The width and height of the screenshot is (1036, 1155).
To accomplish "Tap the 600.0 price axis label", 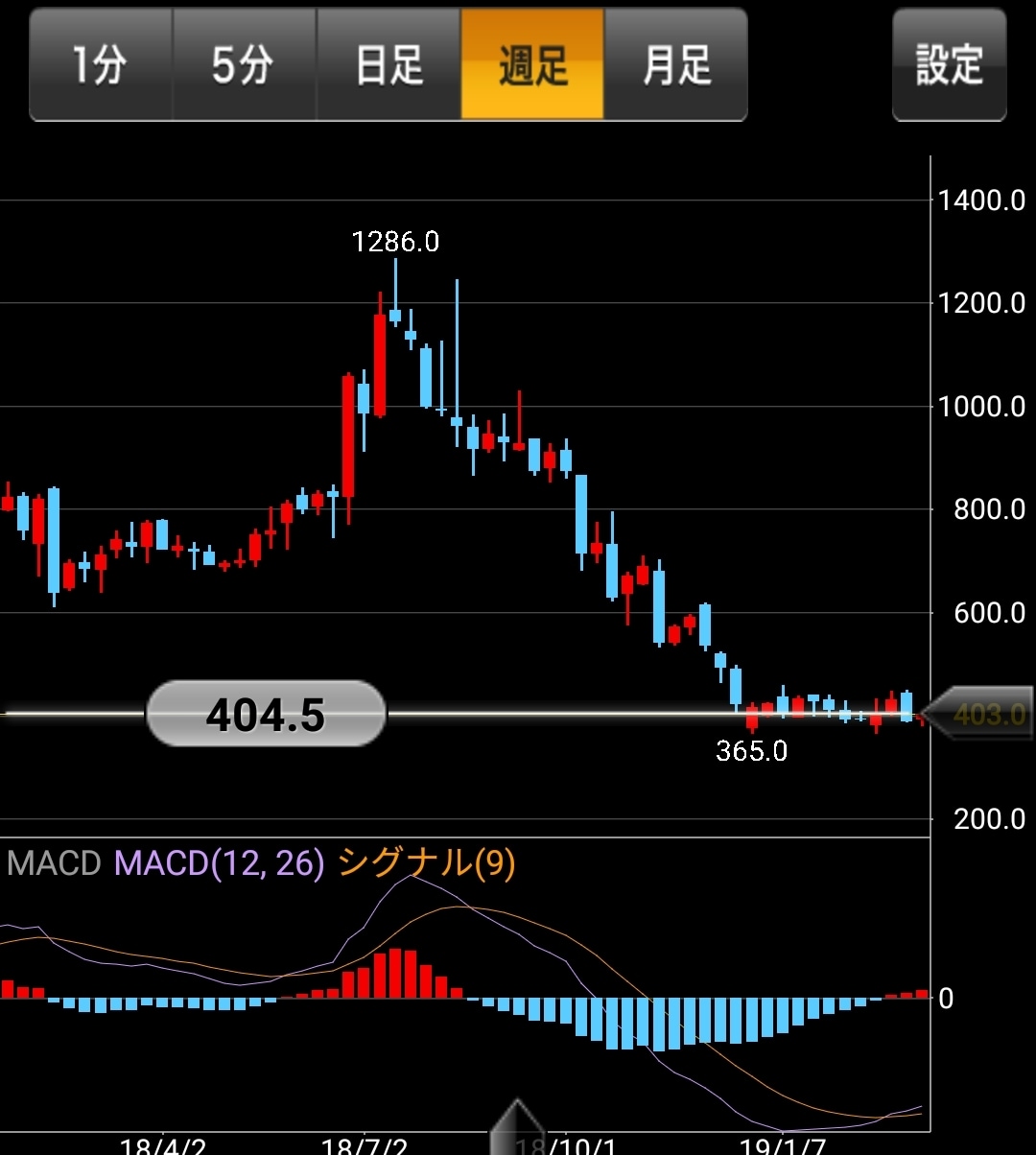I will (x=989, y=612).
